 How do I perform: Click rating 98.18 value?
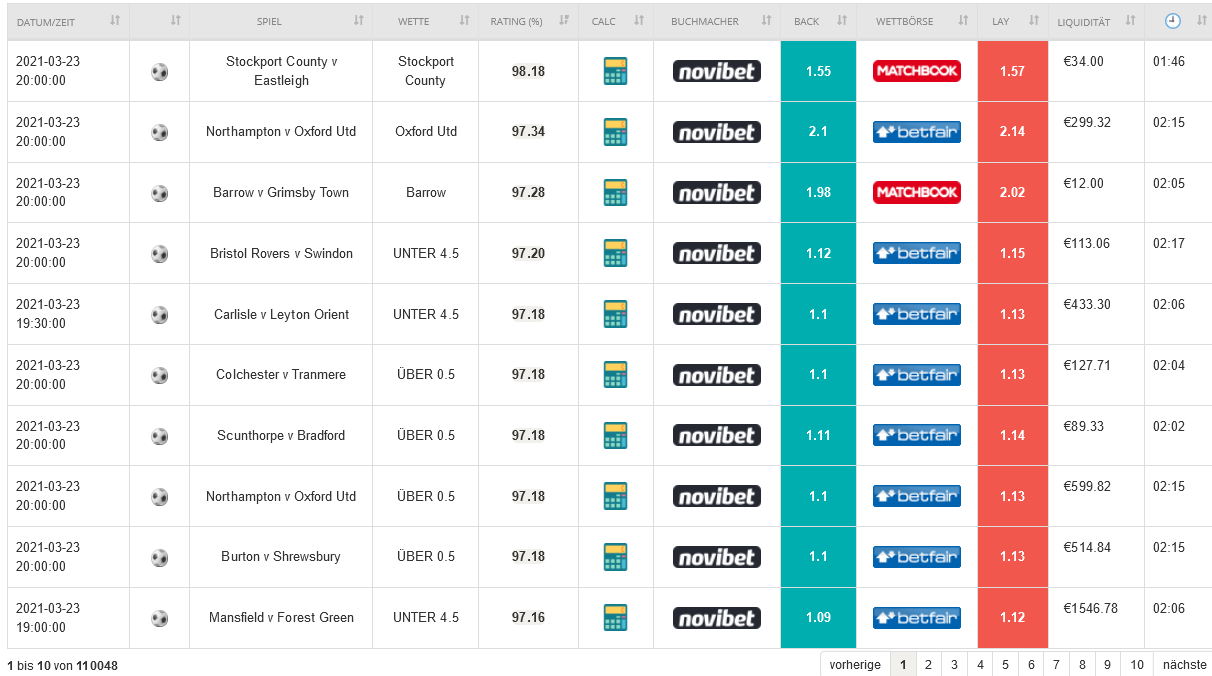pos(528,71)
